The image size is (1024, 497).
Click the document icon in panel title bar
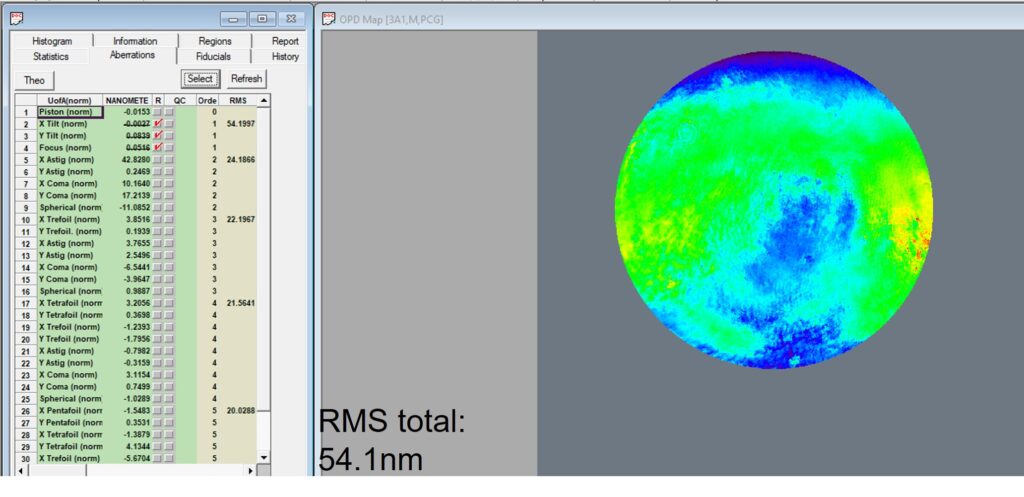pyautogui.click(x=17, y=18)
